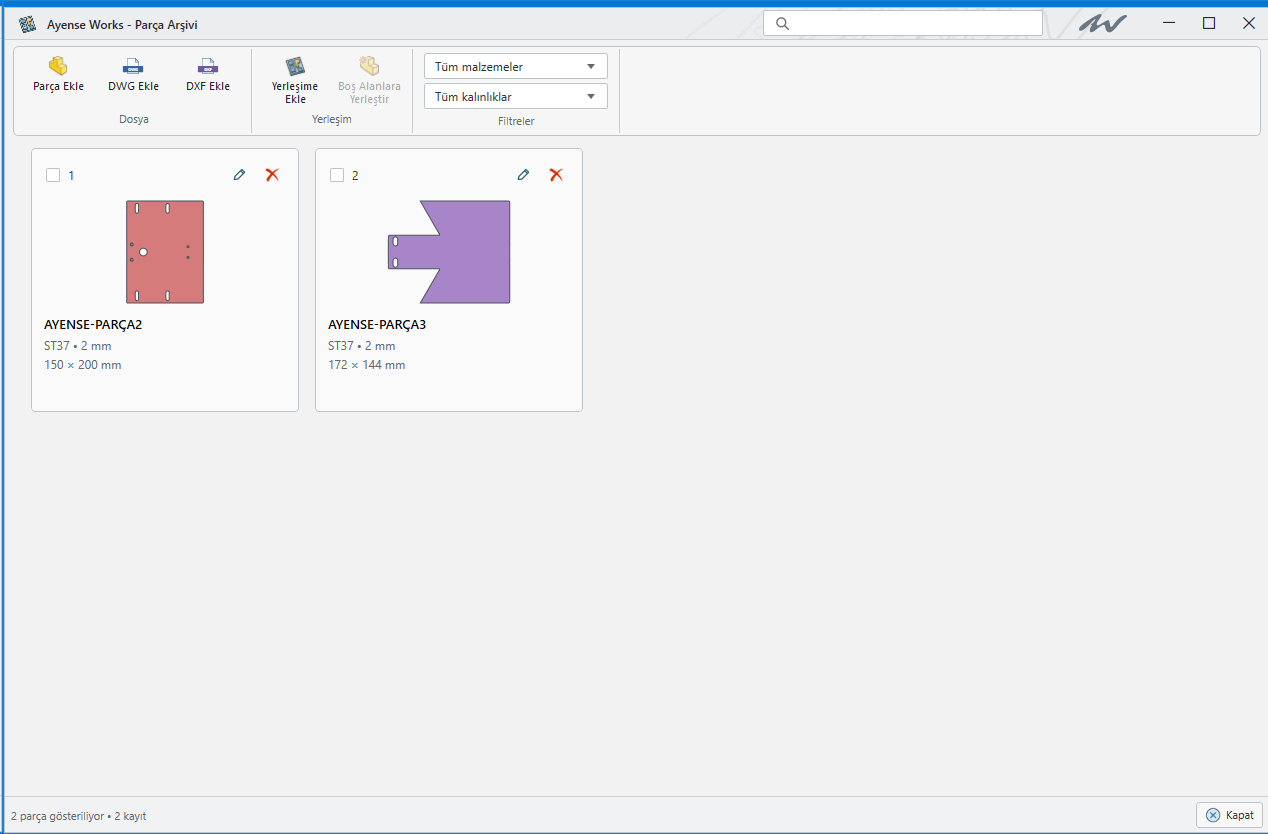Open the Tüm kalınlıklar thickness filter
1268x834 pixels.
coord(516,97)
